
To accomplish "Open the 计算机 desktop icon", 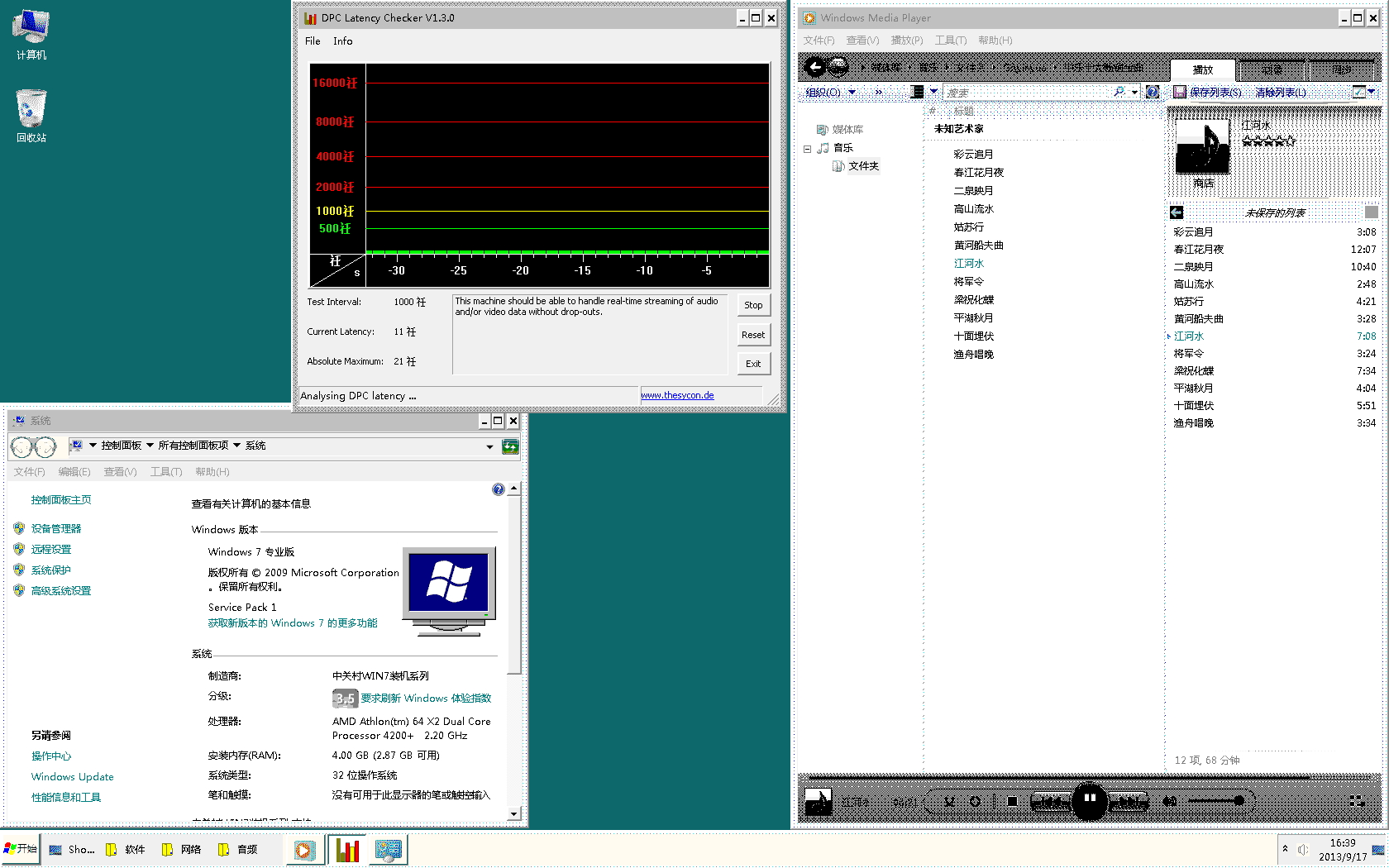I will [x=31, y=35].
